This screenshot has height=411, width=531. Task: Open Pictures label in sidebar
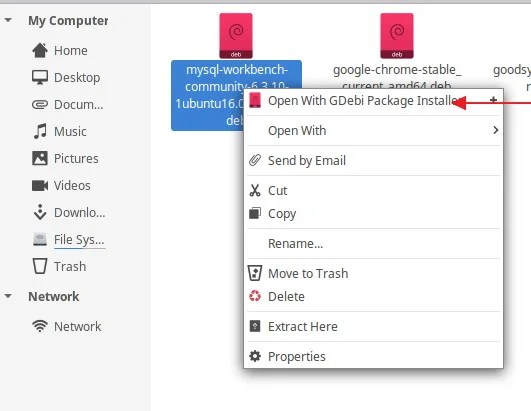76,158
